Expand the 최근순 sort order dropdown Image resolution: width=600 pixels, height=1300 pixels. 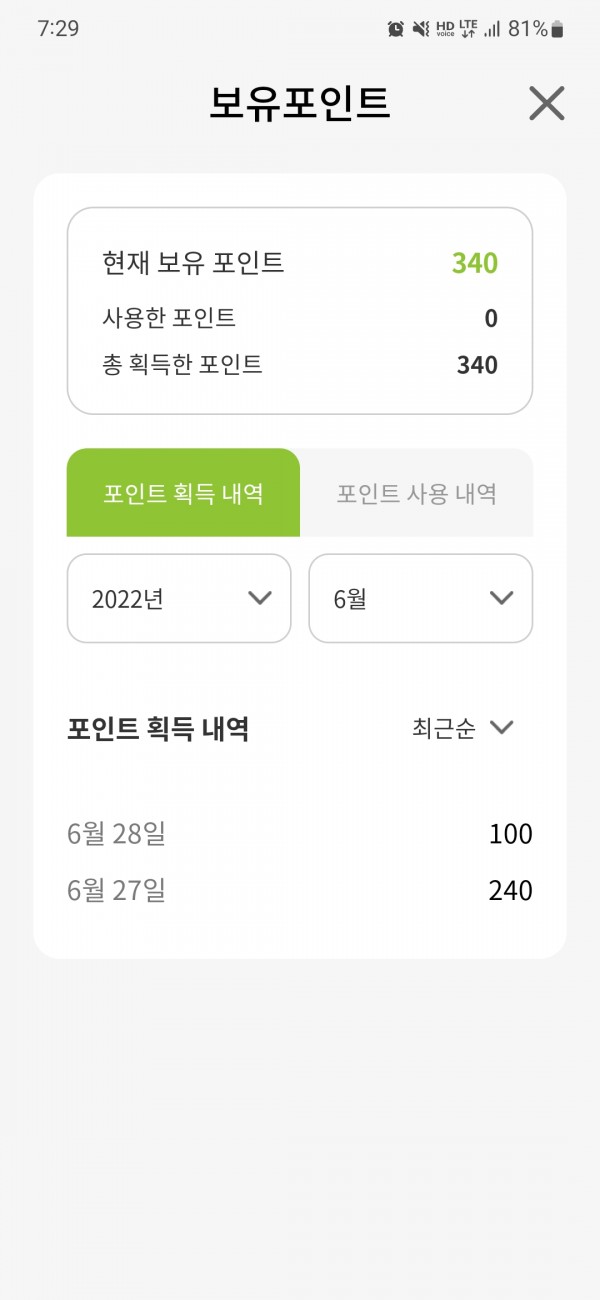(463, 728)
